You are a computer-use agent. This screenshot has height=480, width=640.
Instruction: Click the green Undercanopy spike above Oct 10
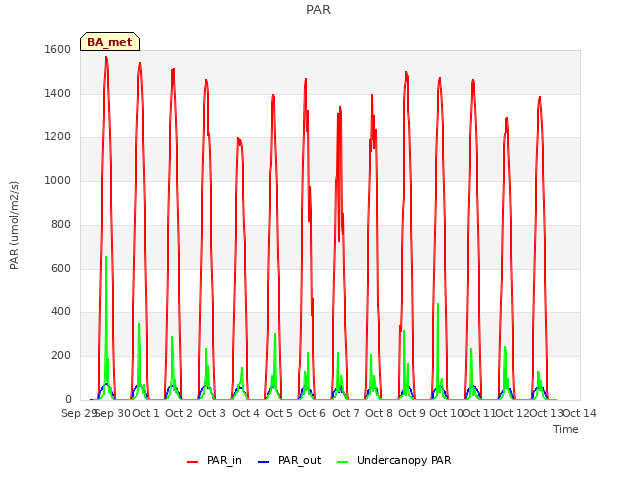point(438,305)
